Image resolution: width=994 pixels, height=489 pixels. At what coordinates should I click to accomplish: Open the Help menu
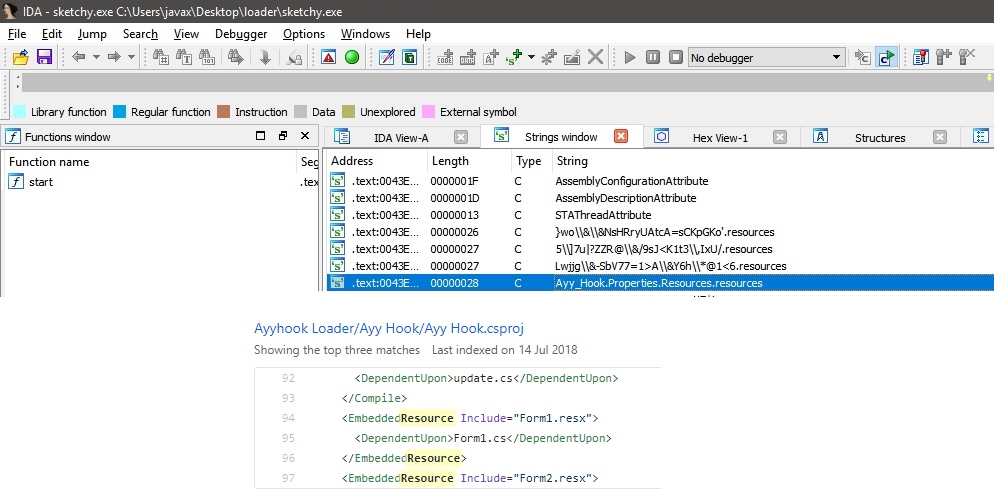click(418, 34)
